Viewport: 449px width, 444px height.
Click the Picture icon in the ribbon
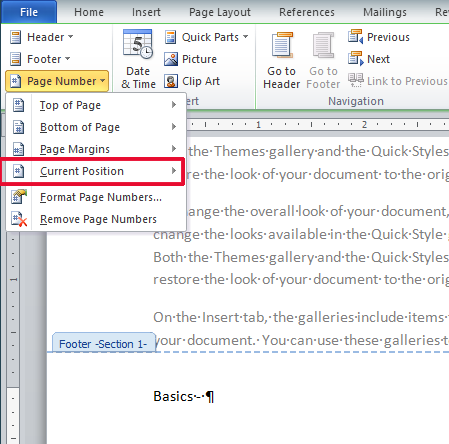click(171, 59)
